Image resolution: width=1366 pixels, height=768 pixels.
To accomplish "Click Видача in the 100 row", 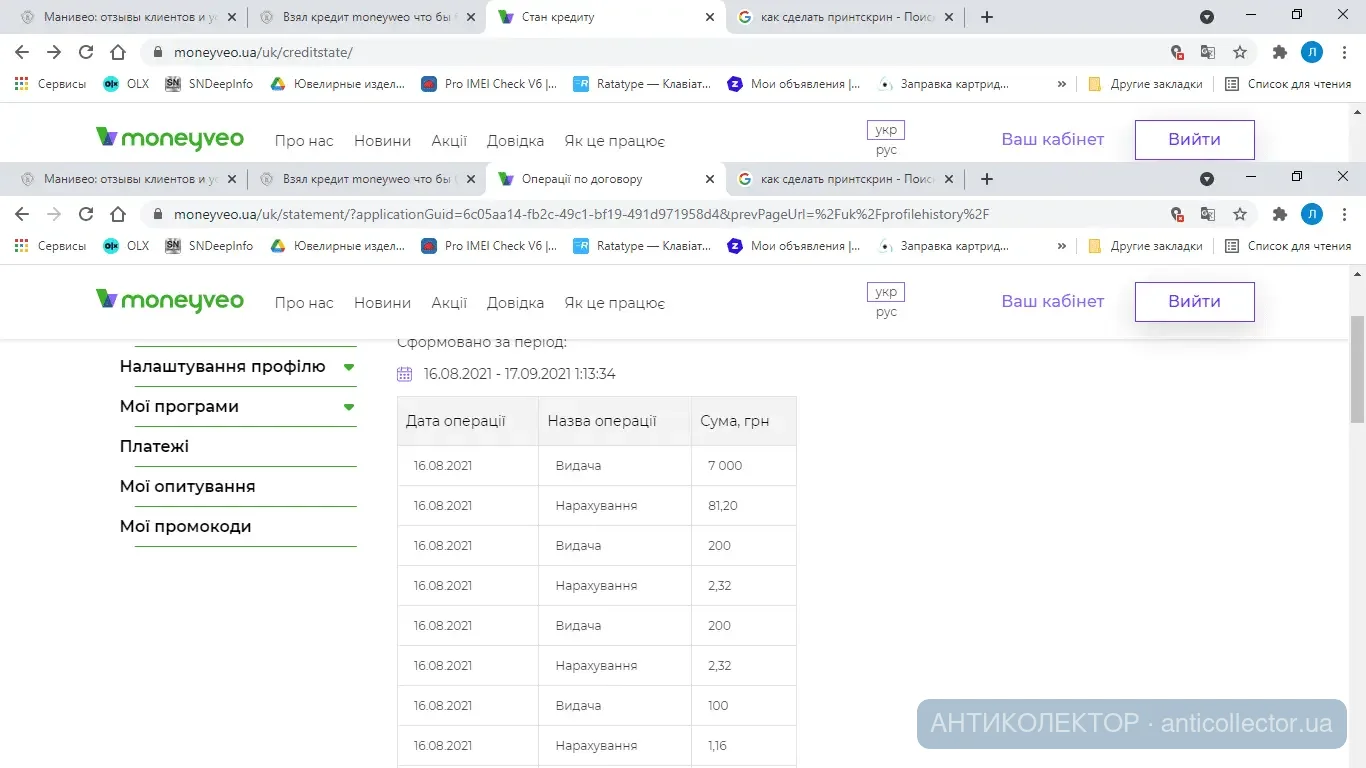I will click(578, 706).
